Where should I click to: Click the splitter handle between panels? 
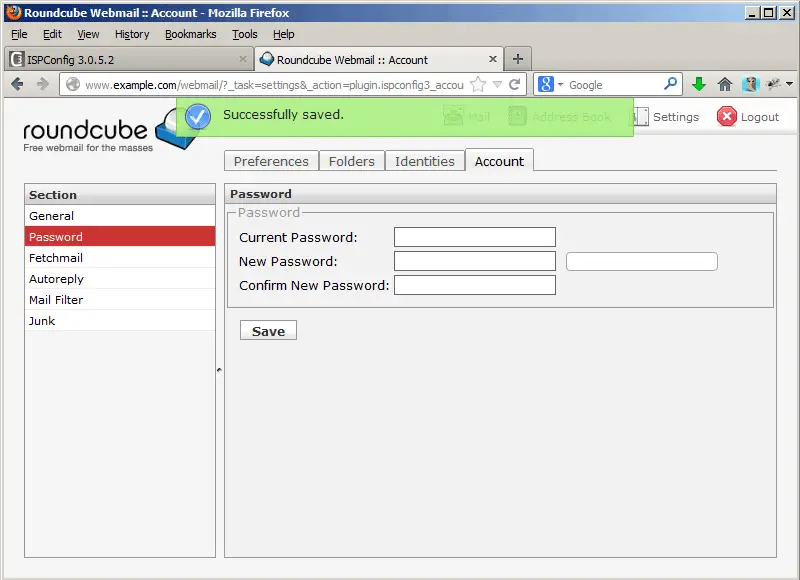point(219,370)
